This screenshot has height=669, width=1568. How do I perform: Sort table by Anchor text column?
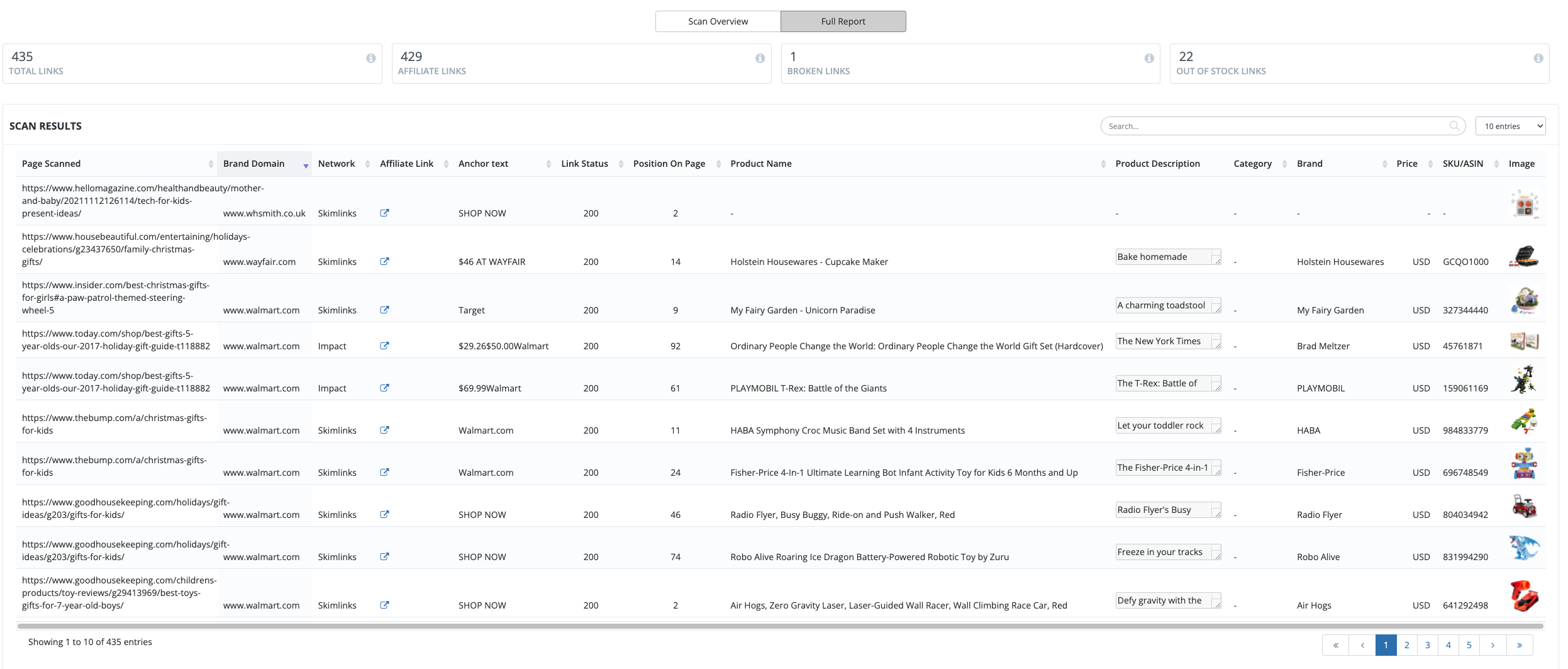click(503, 164)
